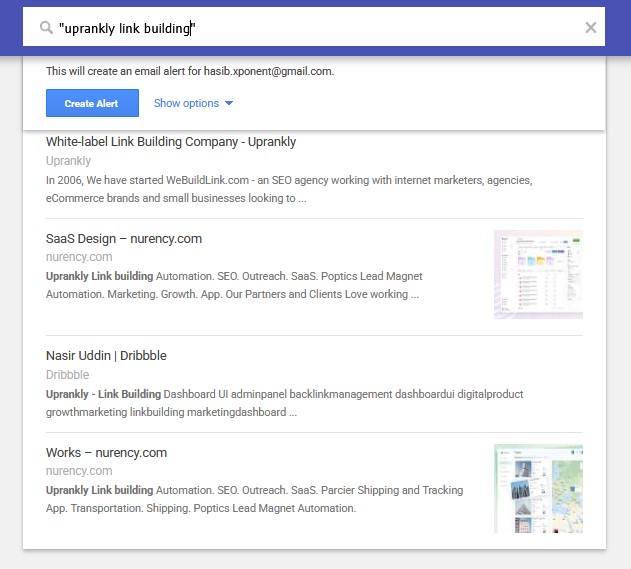Click the snippet mentioning 'Dashboard UI adminpanel'

point(285,403)
